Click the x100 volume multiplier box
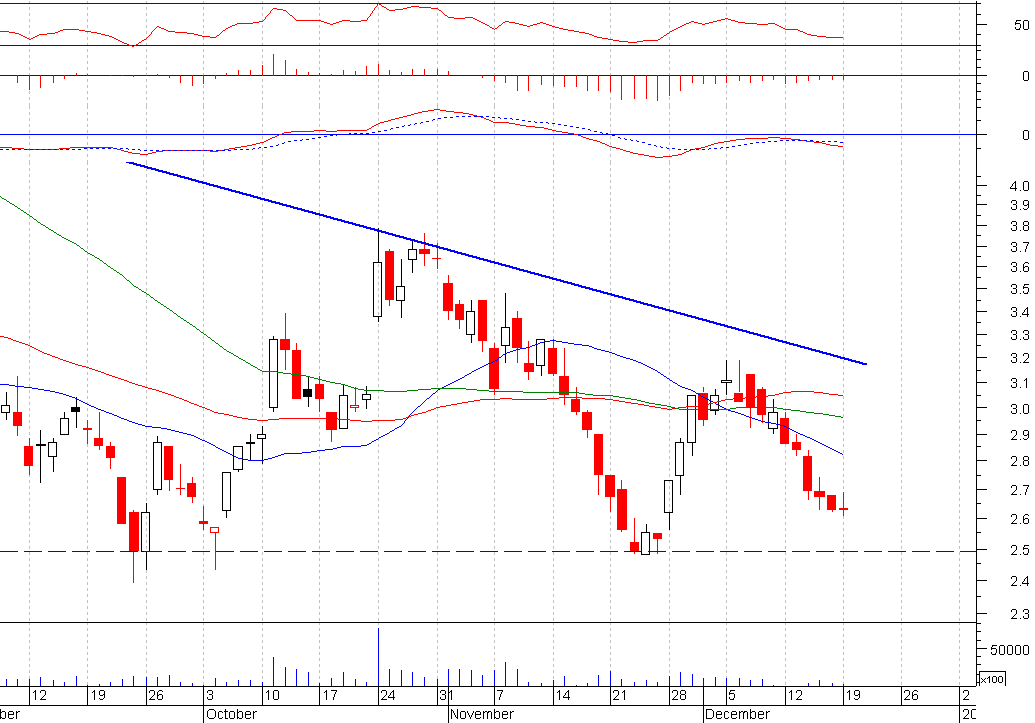Viewport: 1035px width, 723px height. click(991, 679)
